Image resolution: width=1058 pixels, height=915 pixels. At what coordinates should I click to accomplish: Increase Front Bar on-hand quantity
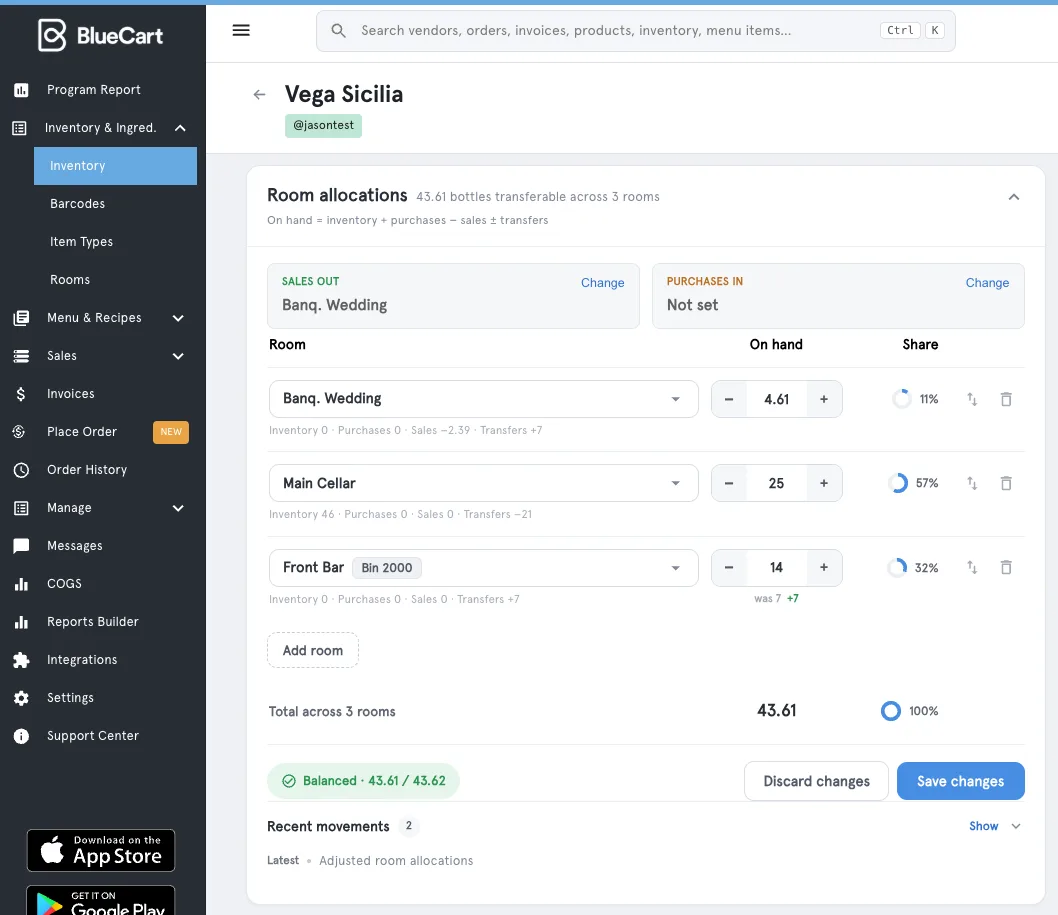pos(824,567)
